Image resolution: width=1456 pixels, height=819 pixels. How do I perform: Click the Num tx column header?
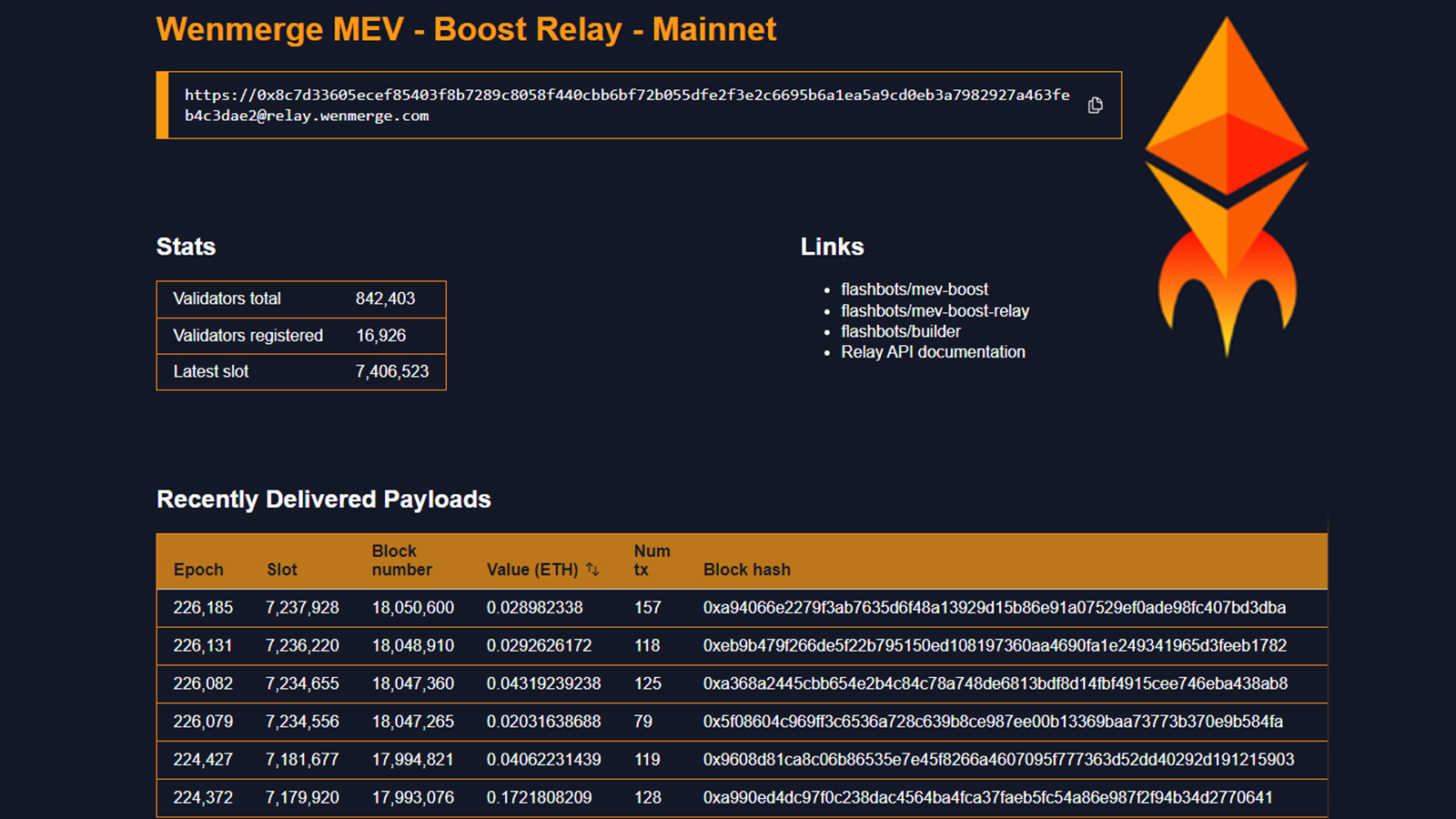click(x=652, y=561)
